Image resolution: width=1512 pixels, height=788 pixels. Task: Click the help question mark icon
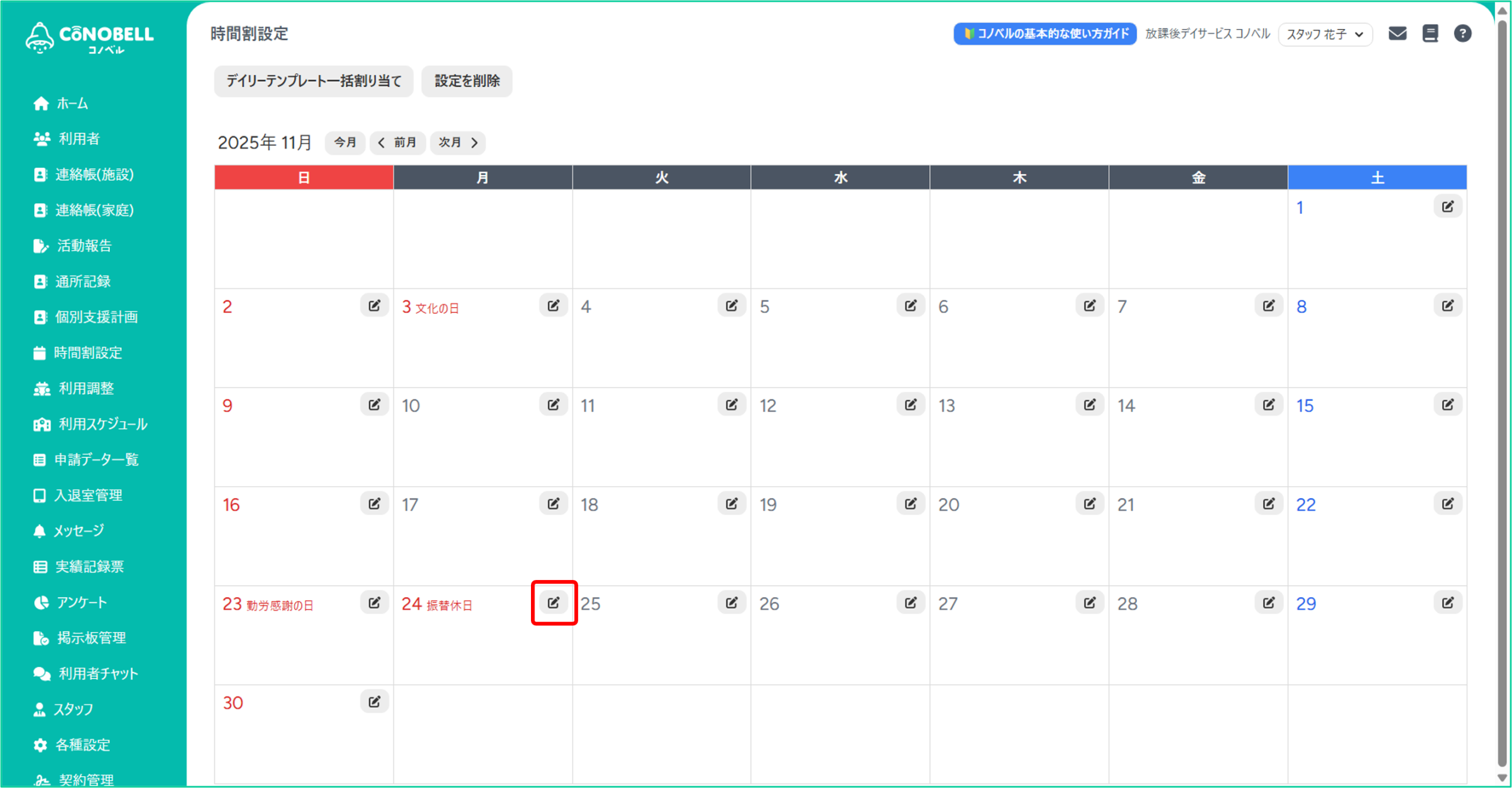point(1462,34)
